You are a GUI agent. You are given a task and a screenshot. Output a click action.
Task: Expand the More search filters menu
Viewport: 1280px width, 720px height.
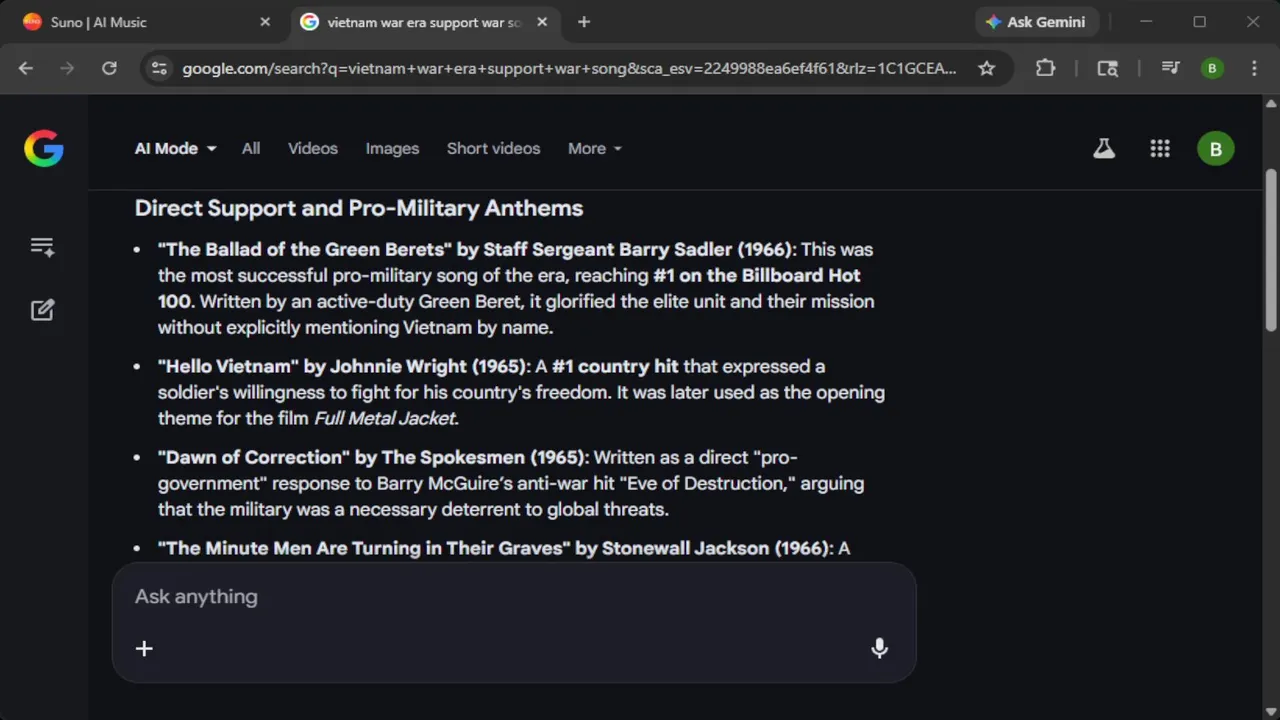[595, 148]
